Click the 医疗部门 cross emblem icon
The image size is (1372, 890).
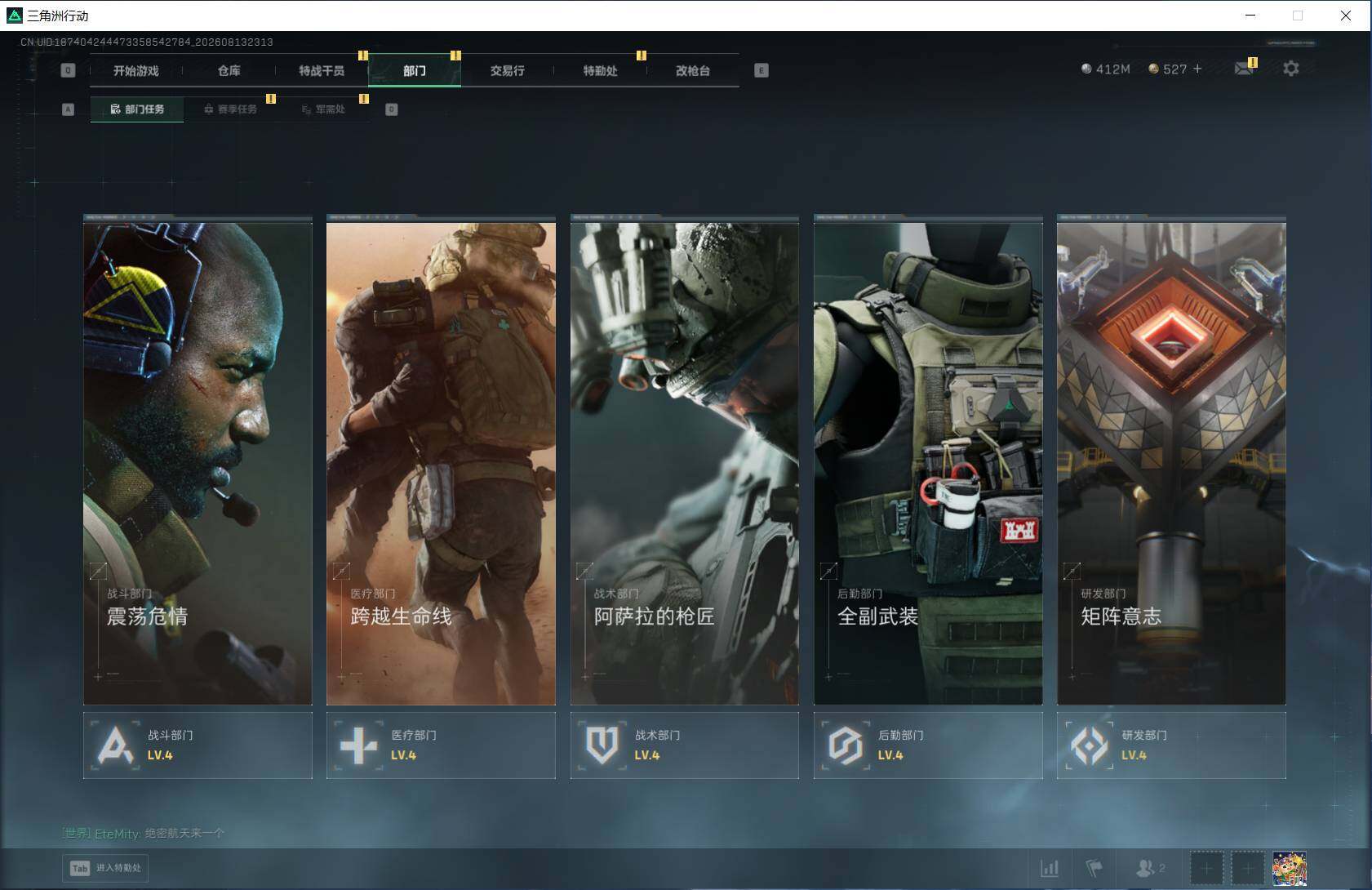(x=358, y=745)
